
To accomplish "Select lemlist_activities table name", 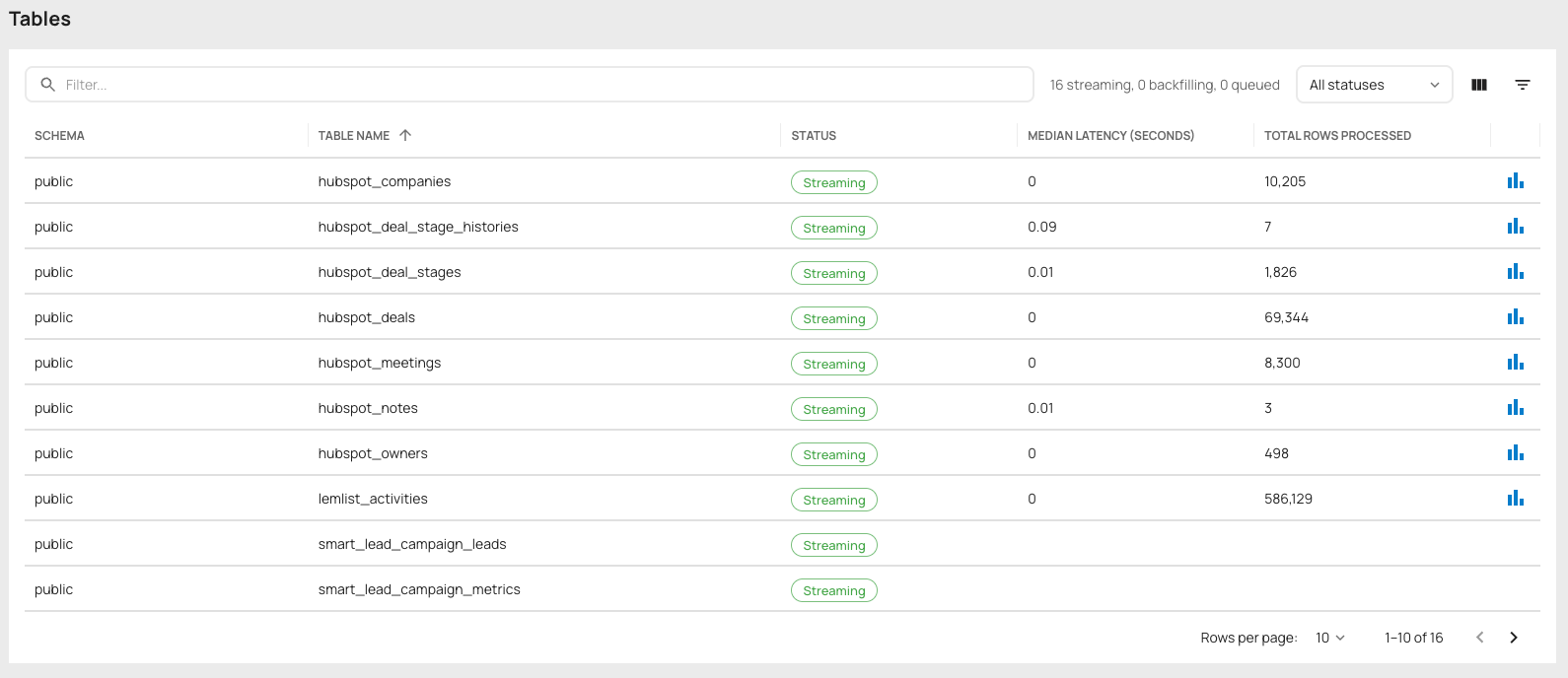I will tap(373, 499).
